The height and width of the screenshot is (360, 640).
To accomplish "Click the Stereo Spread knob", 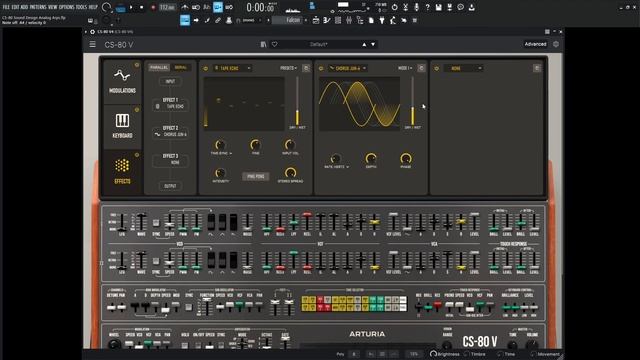I will click(290, 173).
